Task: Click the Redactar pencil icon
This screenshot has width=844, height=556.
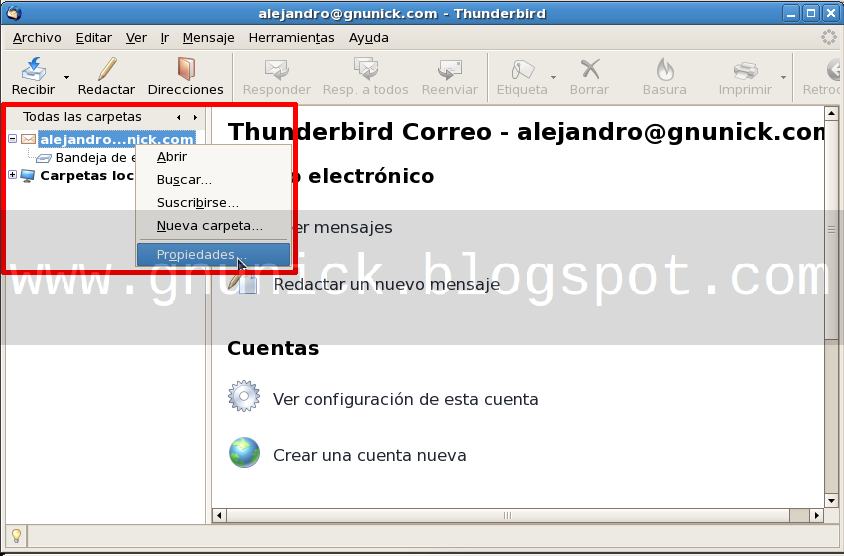Action: point(107,69)
